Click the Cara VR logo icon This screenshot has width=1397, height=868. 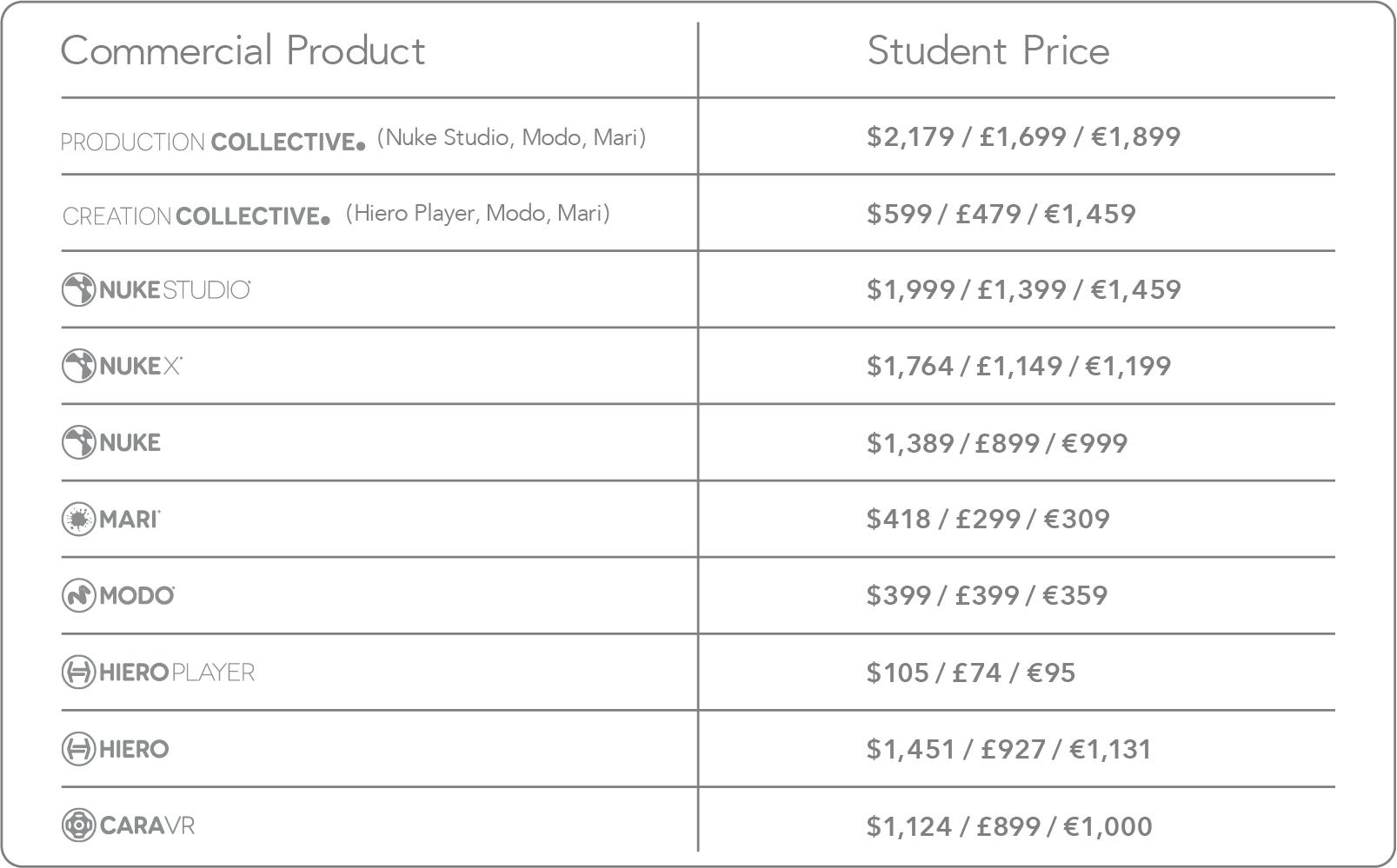tap(78, 825)
